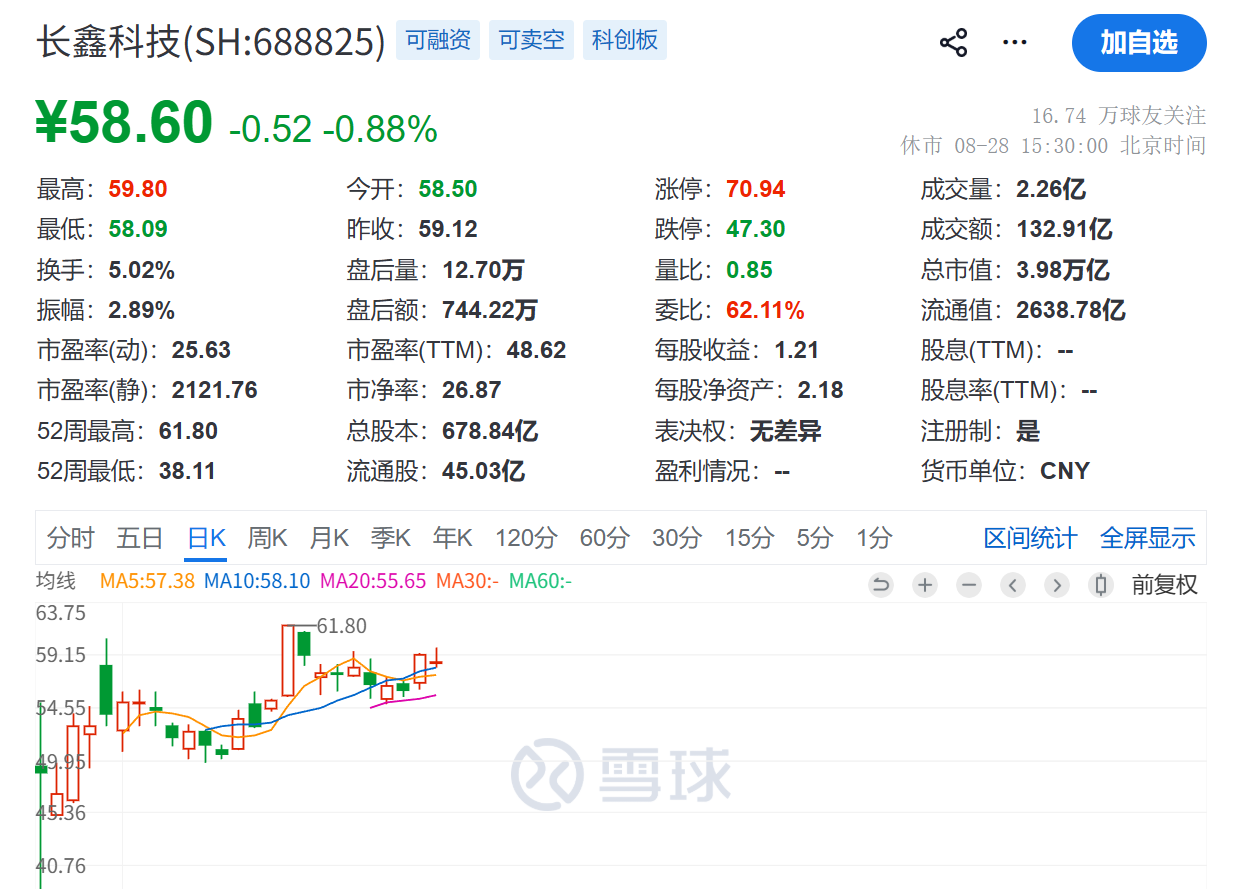Click the 16.74 万球友关注 follower count
1237x889 pixels.
(x=1119, y=115)
